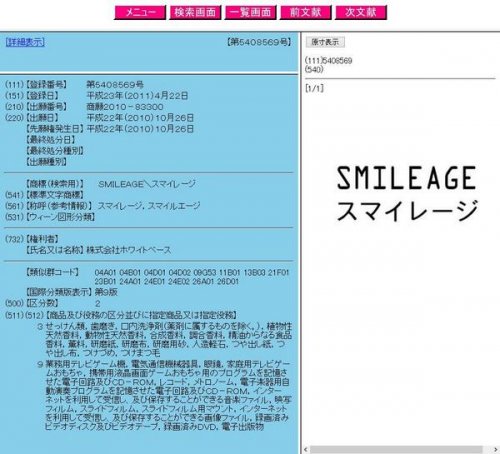Click the code 04A01 in similar group codes
The width and height of the screenshot is (500, 454).
[x=105, y=273]
